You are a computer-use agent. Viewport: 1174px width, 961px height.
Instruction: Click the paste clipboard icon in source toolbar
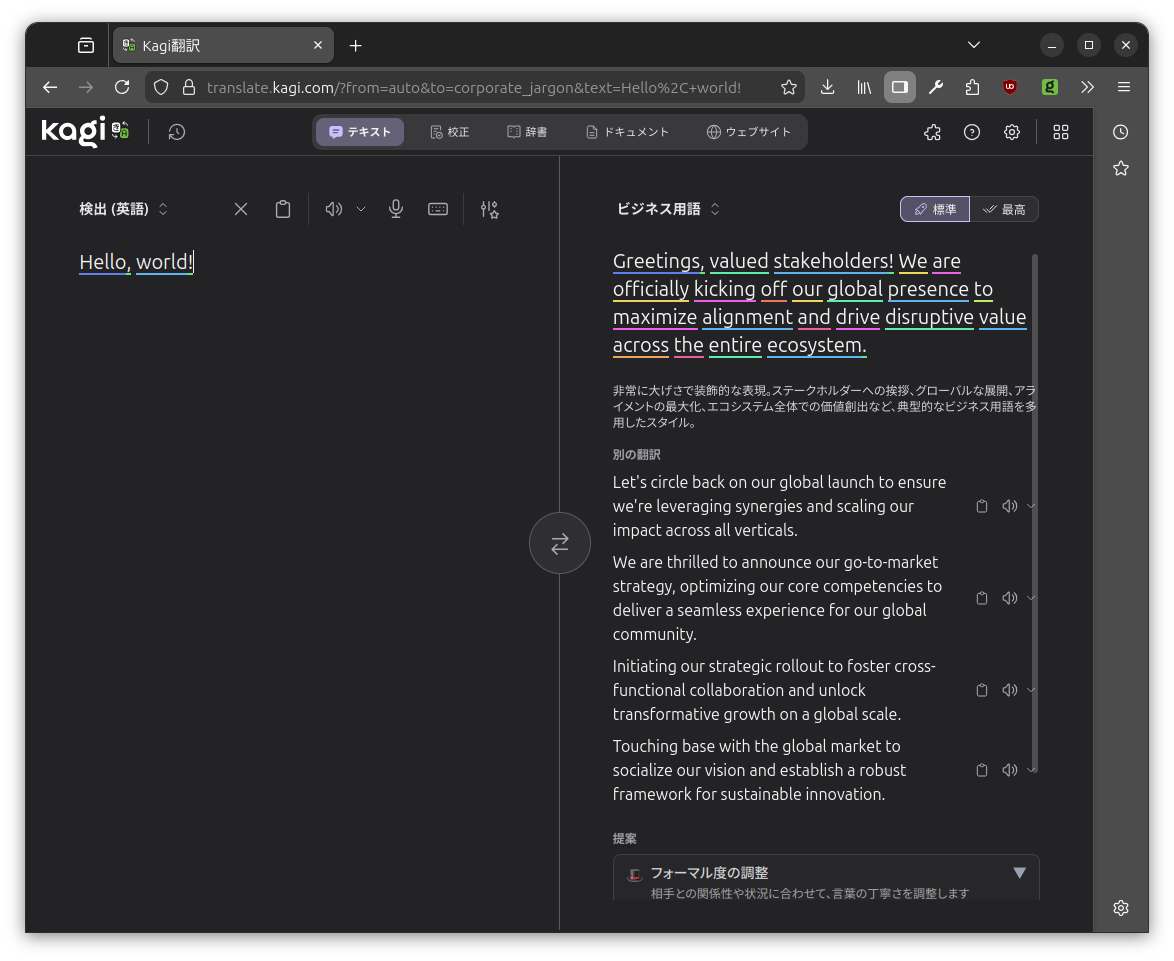(x=283, y=209)
